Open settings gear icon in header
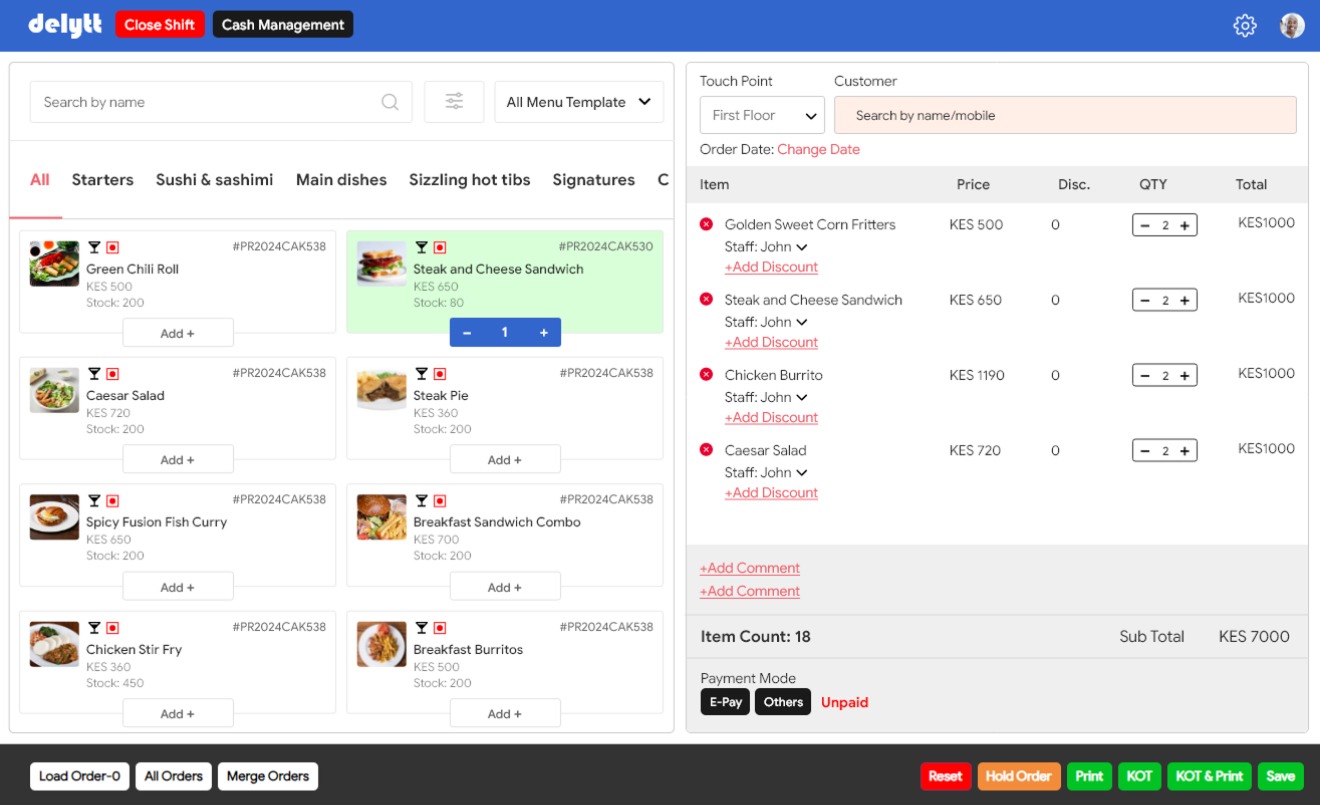This screenshot has width=1320, height=805. point(1244,26)
